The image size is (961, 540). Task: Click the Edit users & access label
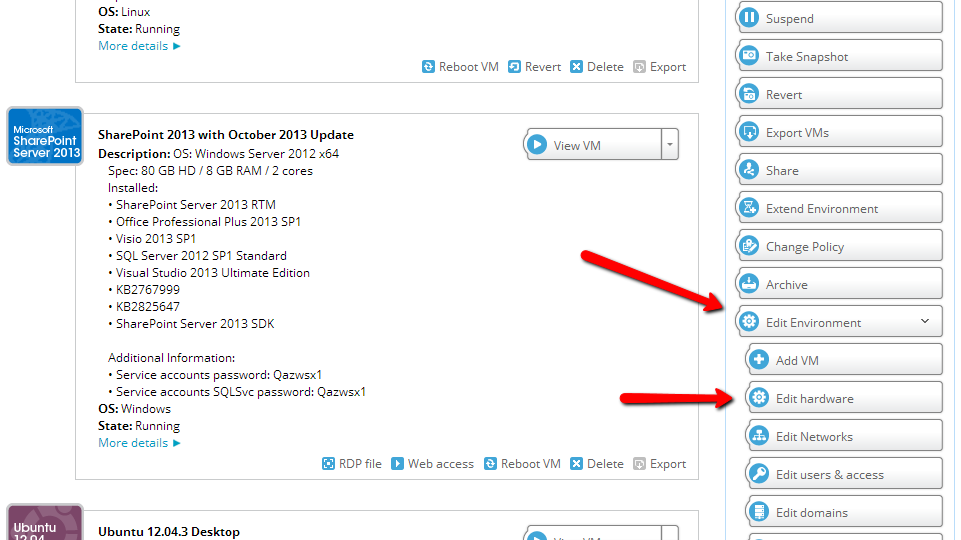829,475
